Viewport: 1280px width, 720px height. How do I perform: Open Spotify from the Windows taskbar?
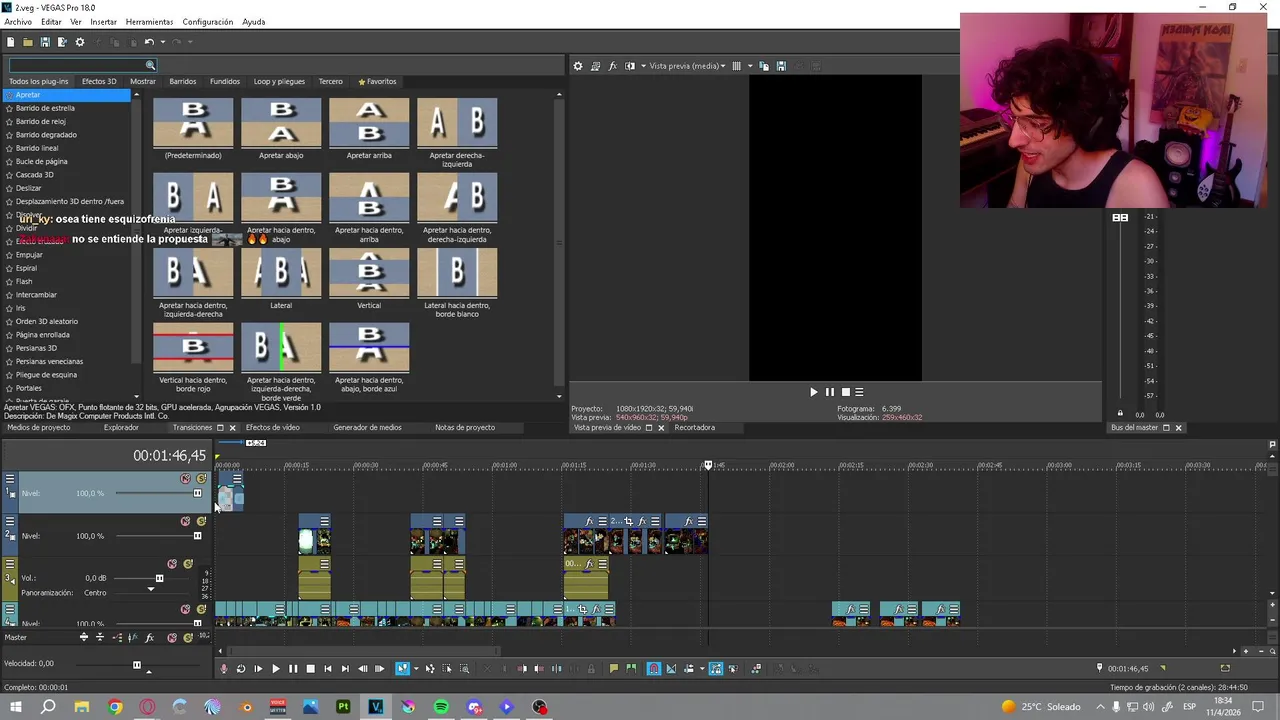441,707
